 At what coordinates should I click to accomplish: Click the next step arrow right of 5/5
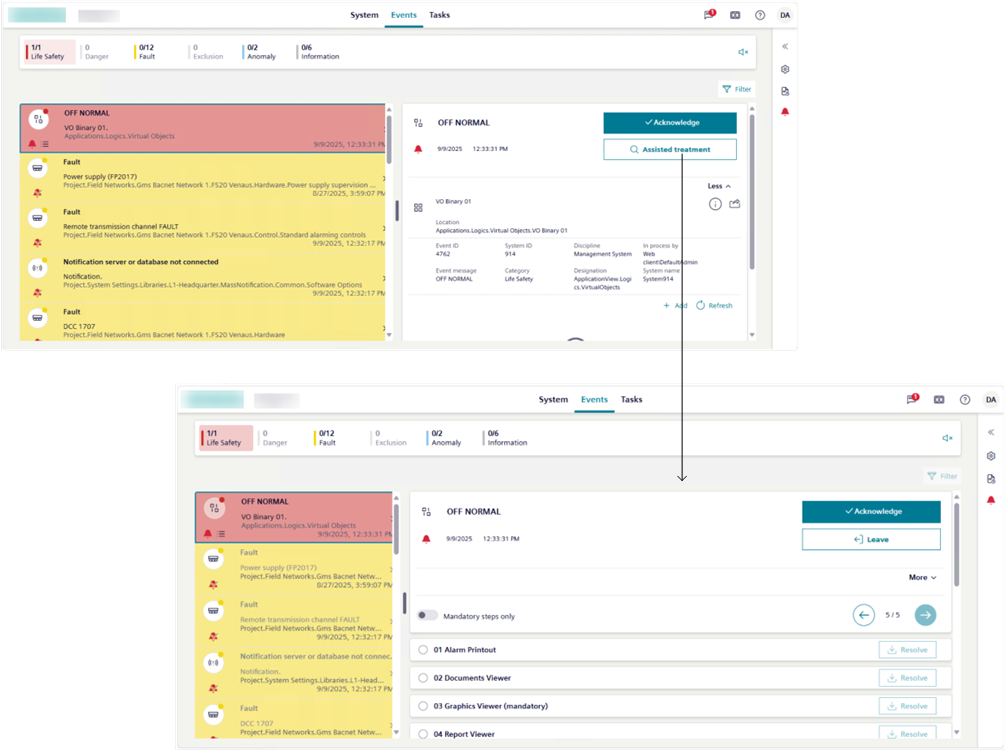(925, 615)
